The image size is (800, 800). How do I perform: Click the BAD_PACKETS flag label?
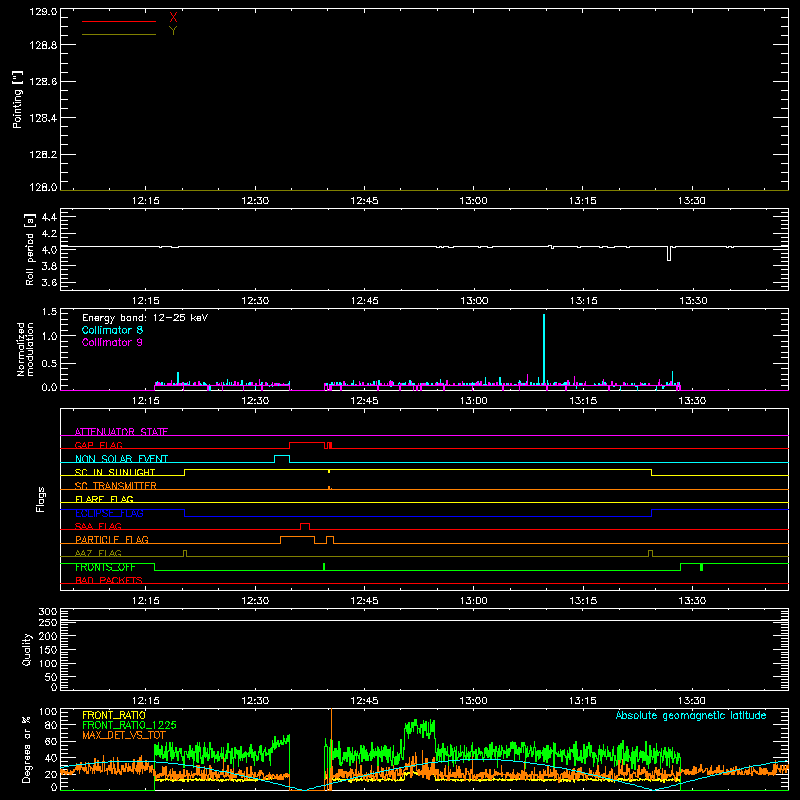tap(109, 580)
